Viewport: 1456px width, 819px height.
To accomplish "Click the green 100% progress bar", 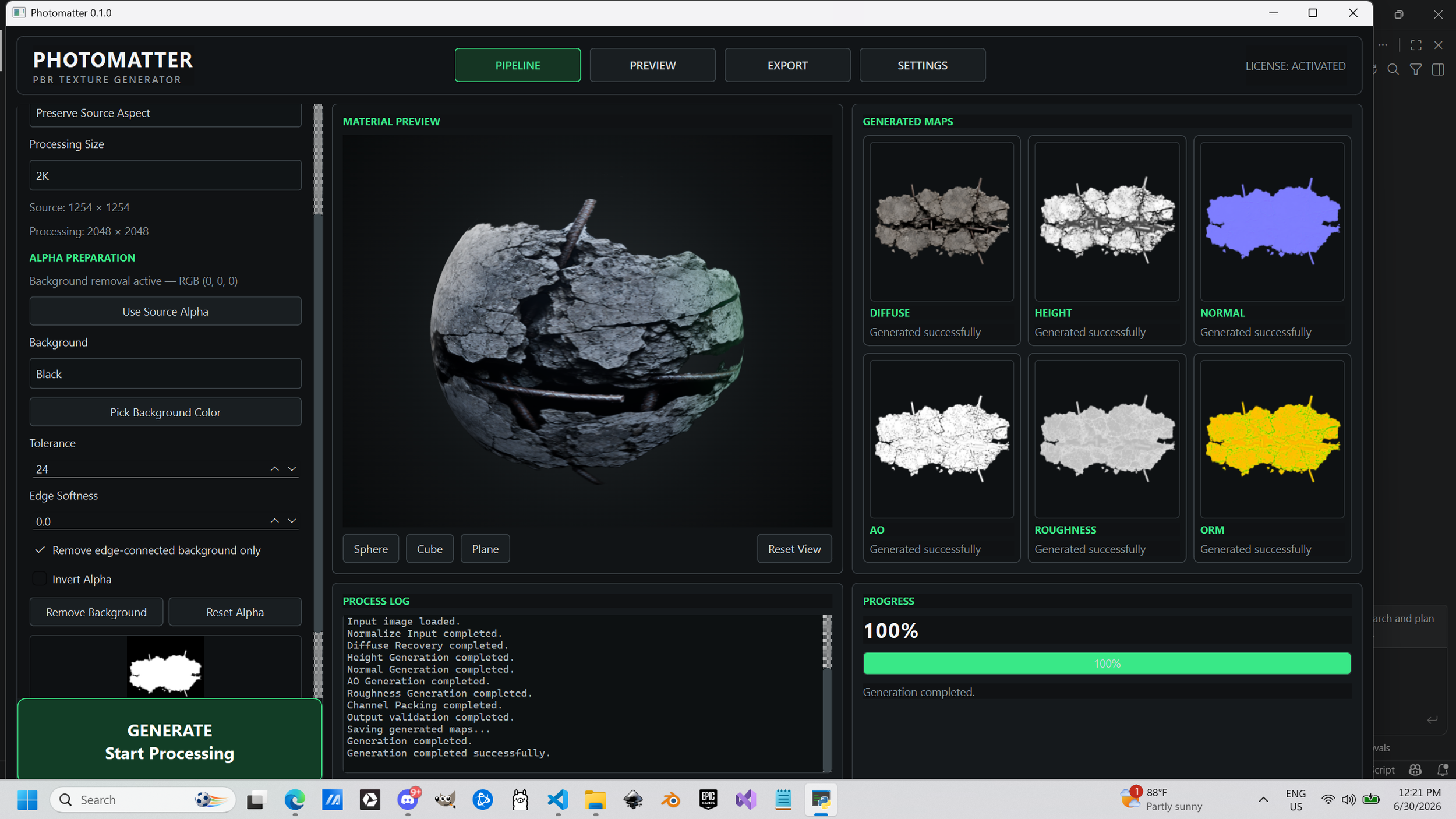I will 1107,663.
